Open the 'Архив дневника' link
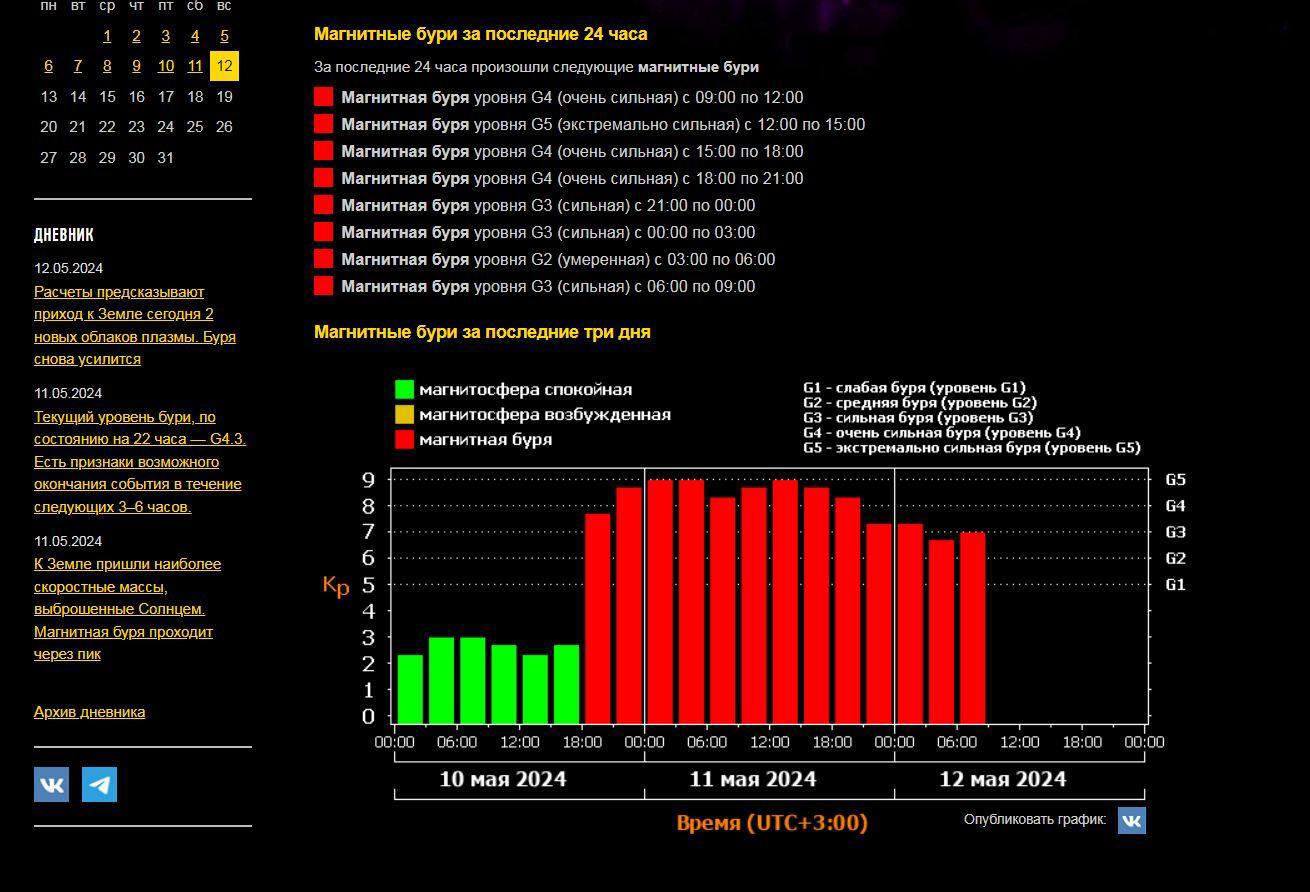Screen dimensions: 1310x892 click(x=89, y=712)
